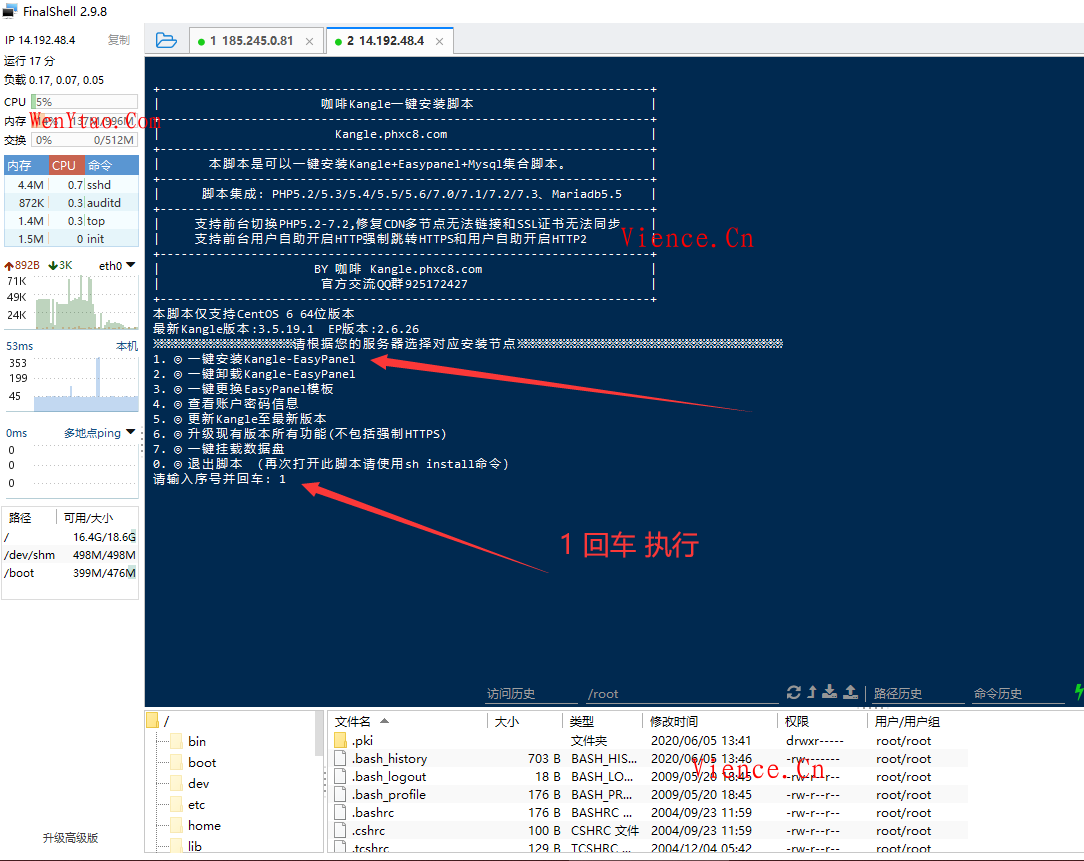
Task: Click the dev folder icon
Action: (176, 784)
